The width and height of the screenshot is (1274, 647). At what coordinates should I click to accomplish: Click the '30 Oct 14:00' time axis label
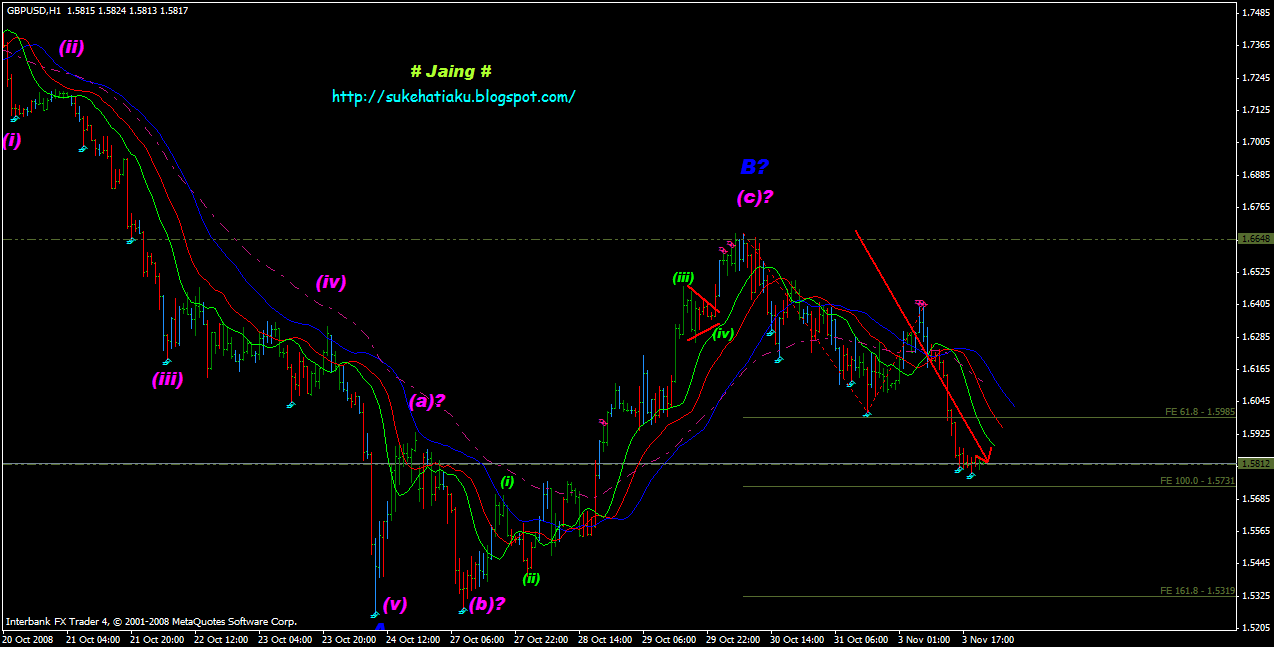(795, 639)
